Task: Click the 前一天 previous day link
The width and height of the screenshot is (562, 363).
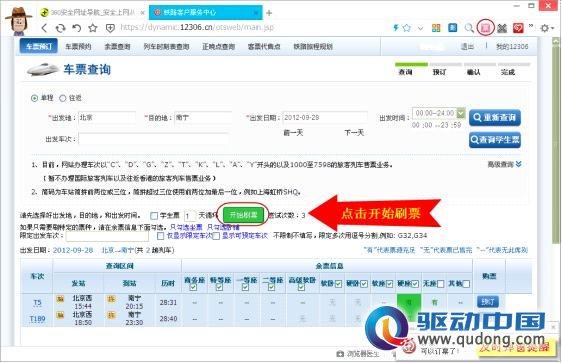Action: [x=293, y=133]
